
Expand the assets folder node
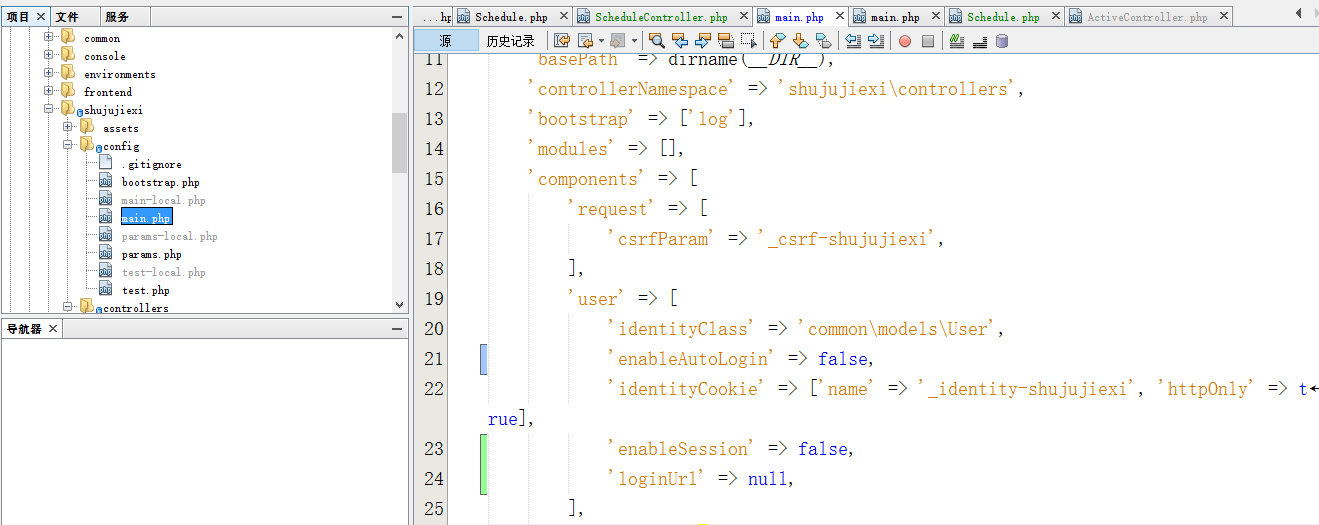pyautogui.click(x=68, y=128)
